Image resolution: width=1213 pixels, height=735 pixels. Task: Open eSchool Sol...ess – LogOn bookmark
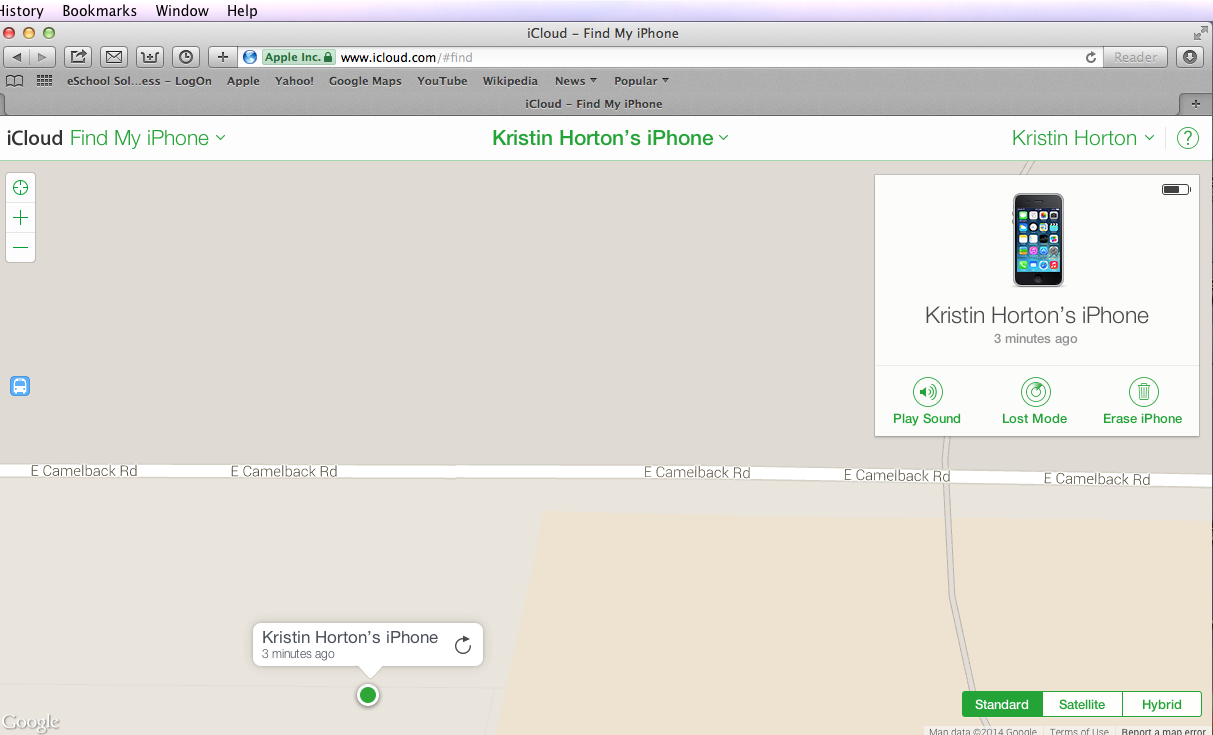139,81
